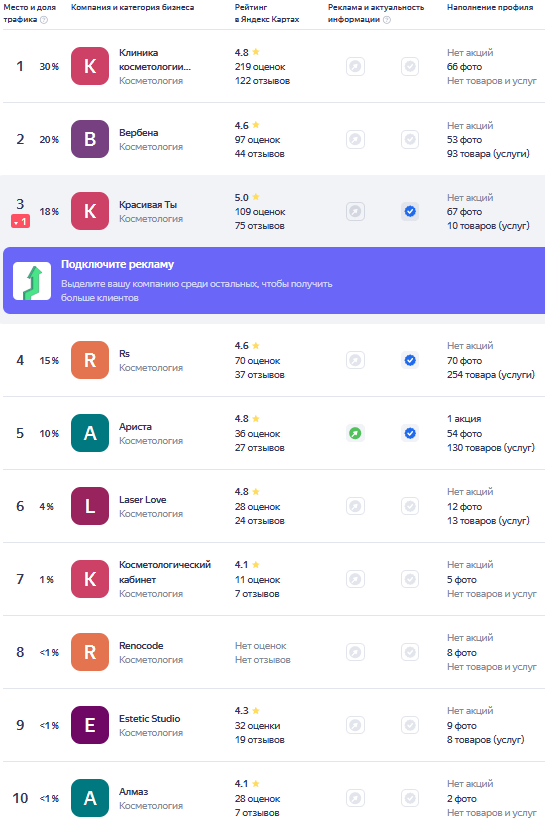Open the Estetic Studio avatar with letter E

(90, 725)
